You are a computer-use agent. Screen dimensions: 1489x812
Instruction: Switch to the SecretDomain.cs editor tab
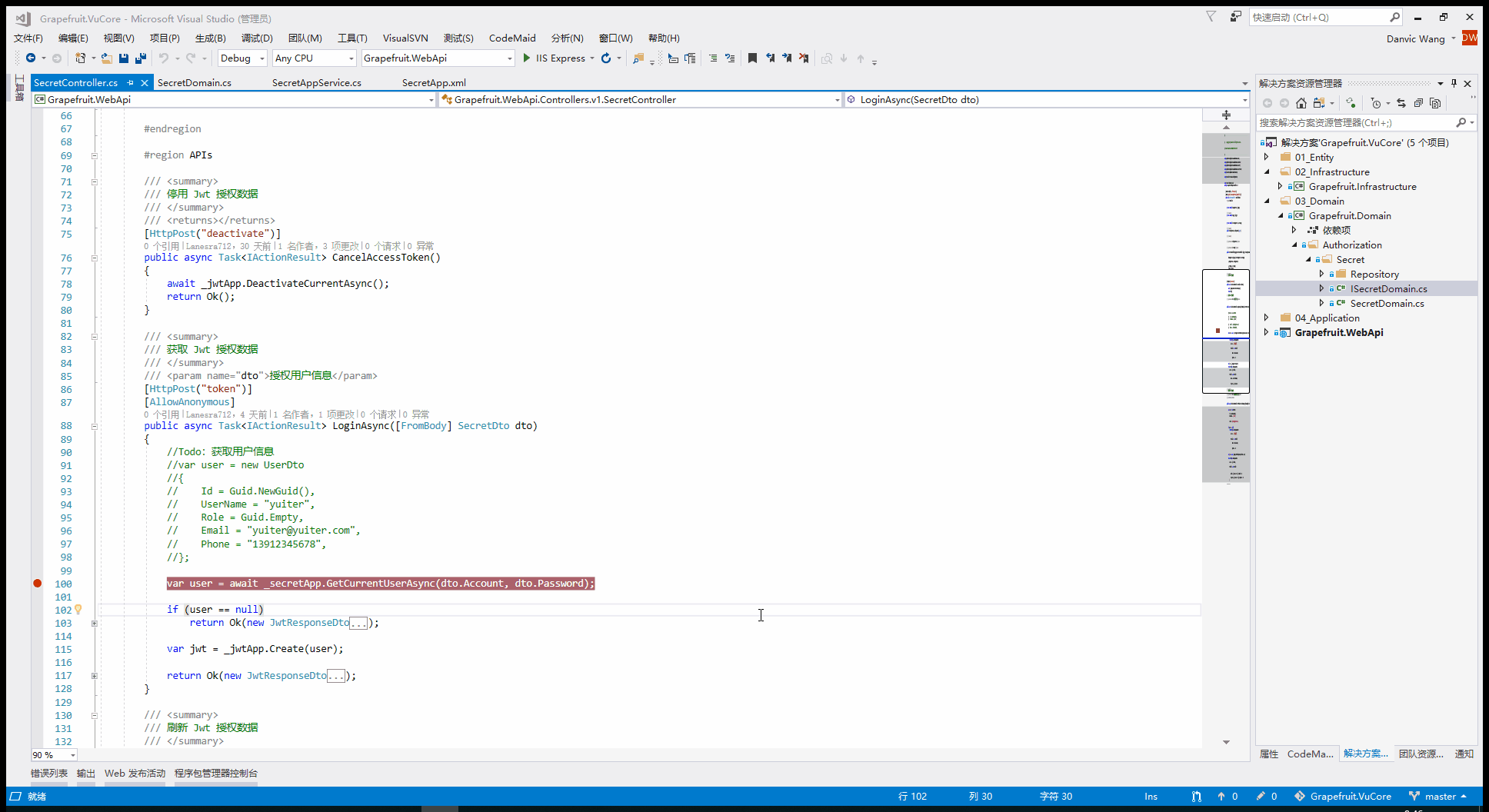click(x=195, y=82)
